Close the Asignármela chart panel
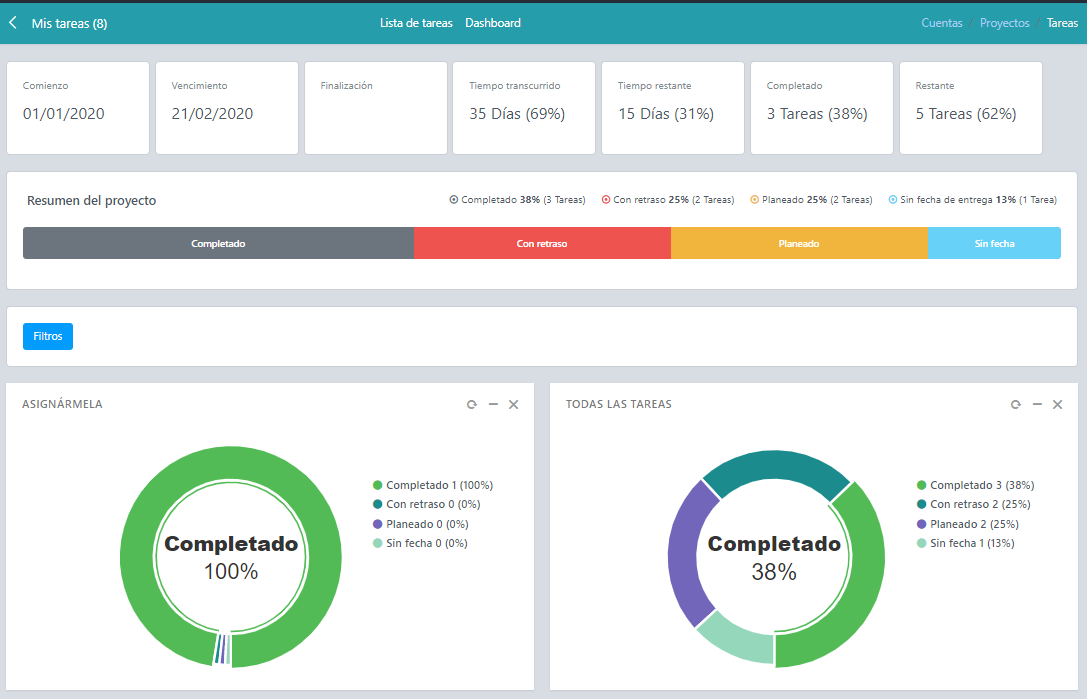 pos(514,404)
